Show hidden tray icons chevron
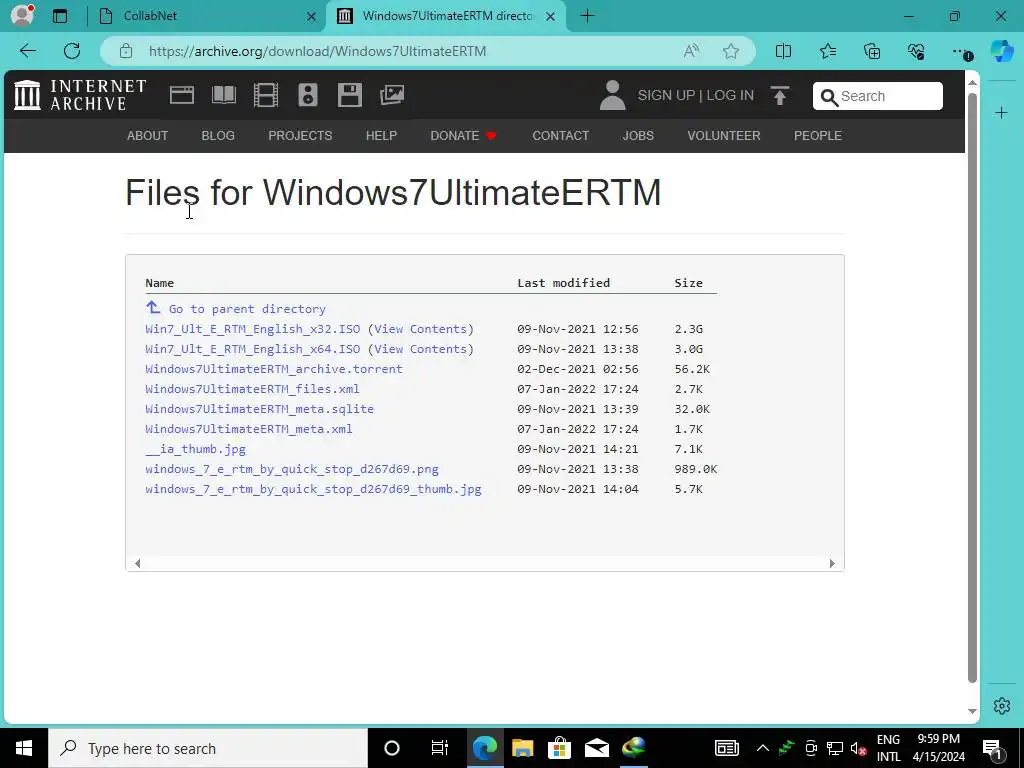The height and width of the screenshot is (768, 1024). 762,748
